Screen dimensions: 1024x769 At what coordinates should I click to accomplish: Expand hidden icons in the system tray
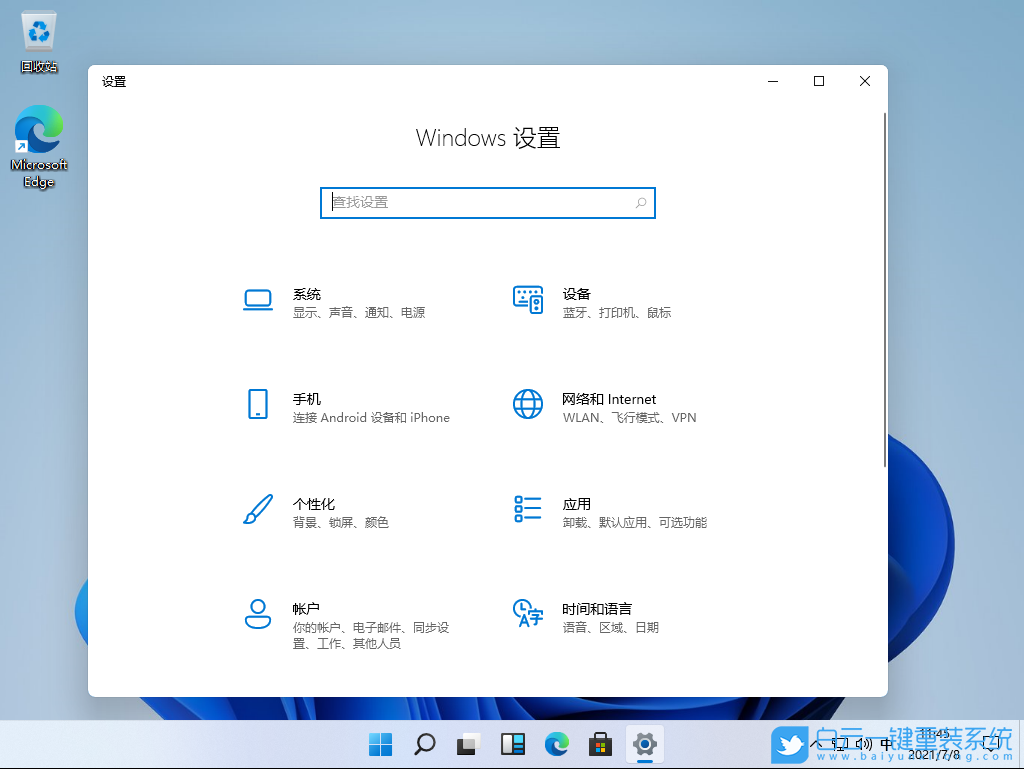point(815,745)
